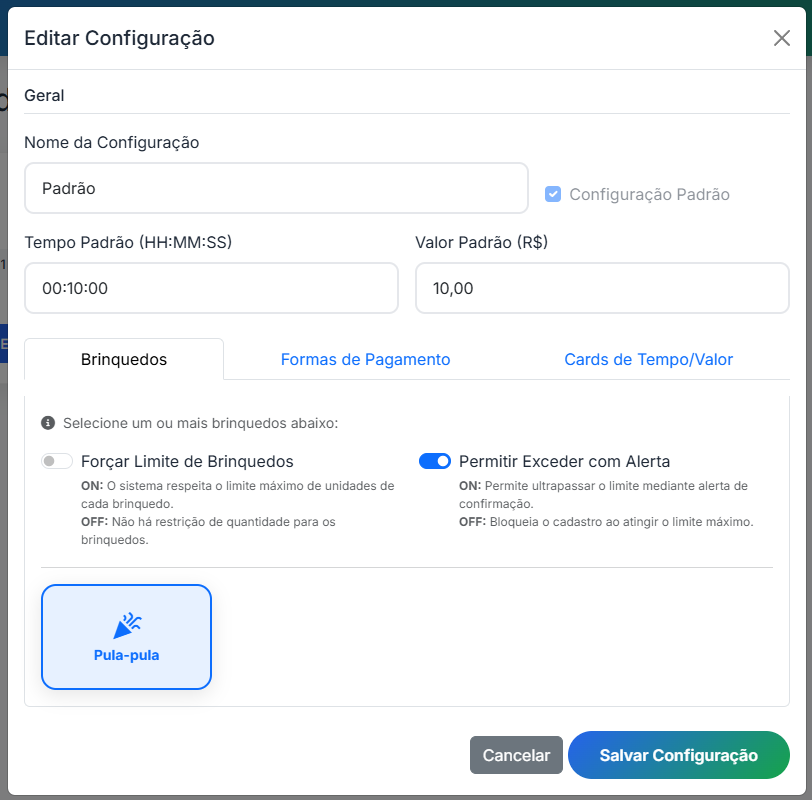This screenshot has width=812, height=800.
Task: Disable the Permitir Exceder com Alerta toggle
Action: click(434, 461)
